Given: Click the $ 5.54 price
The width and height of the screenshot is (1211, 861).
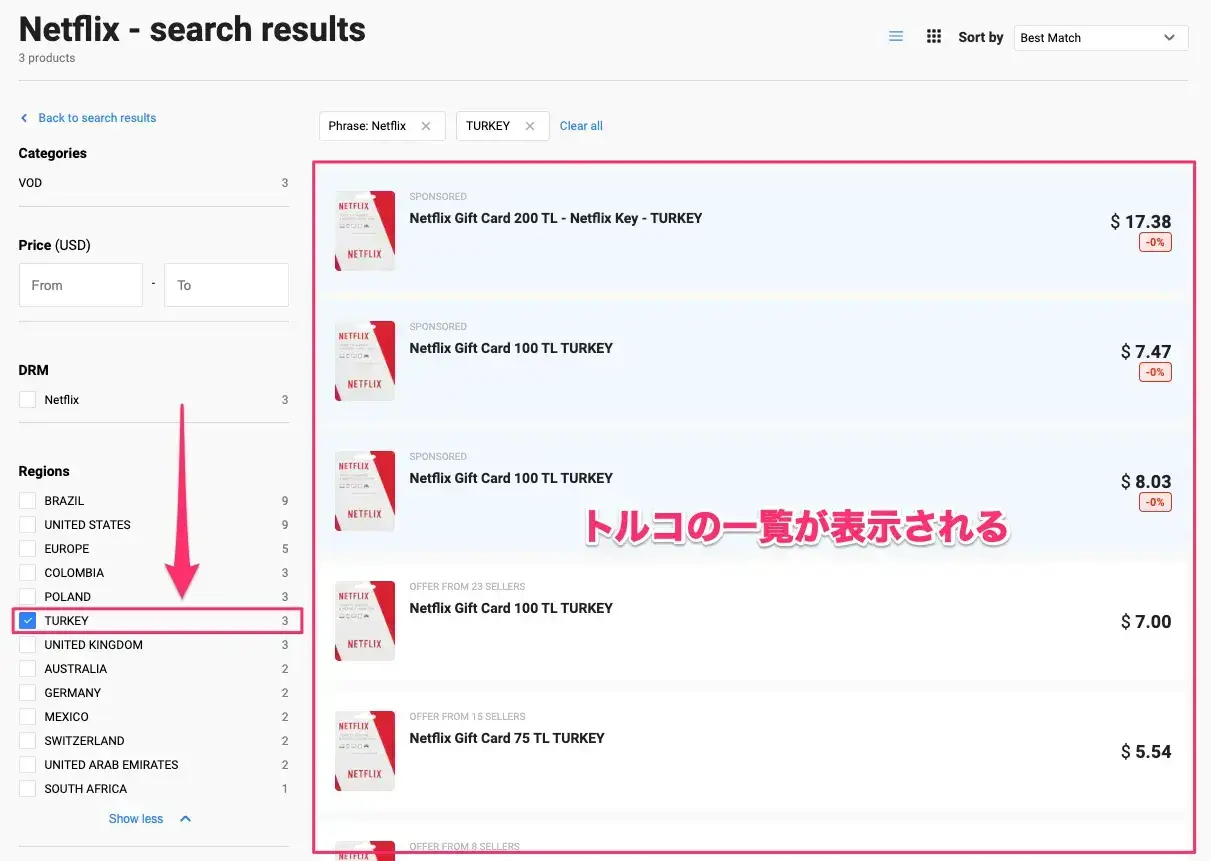Looking at the screenshot, I should coord(1146,752).
